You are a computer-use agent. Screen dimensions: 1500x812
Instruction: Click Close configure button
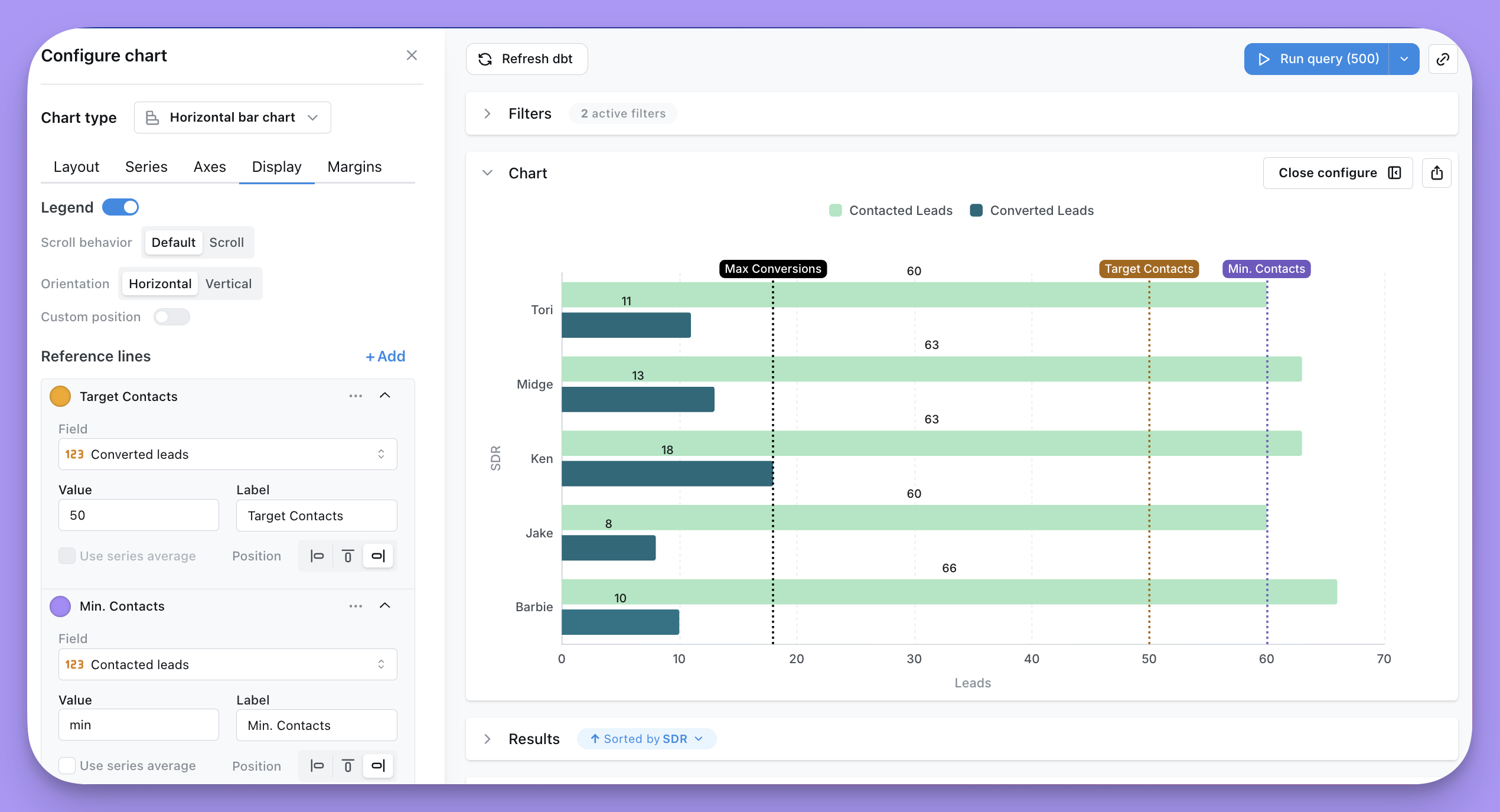tap(1338, 173)
